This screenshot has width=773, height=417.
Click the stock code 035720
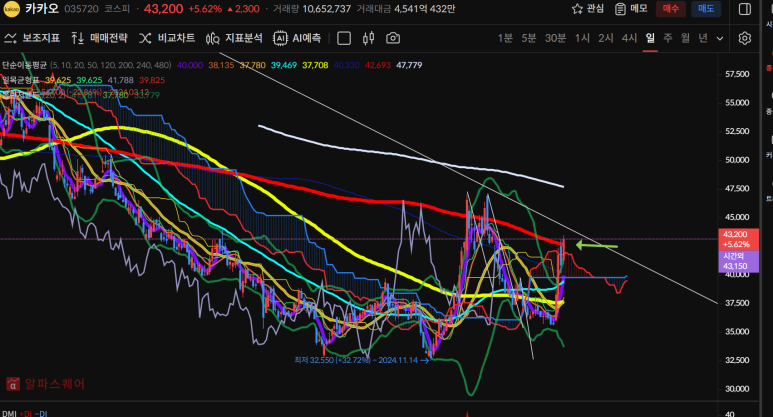point(81,9)
